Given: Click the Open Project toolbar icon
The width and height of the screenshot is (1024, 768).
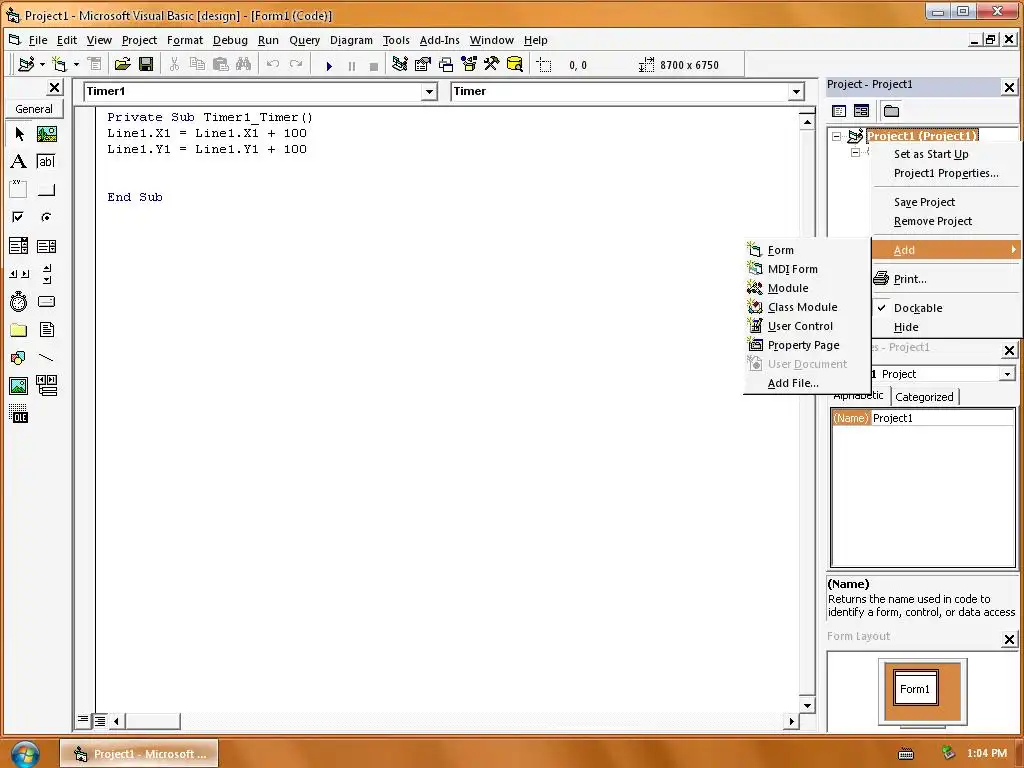Looking at the screenshot, I should pyautogui.click(x=122, y=64).
